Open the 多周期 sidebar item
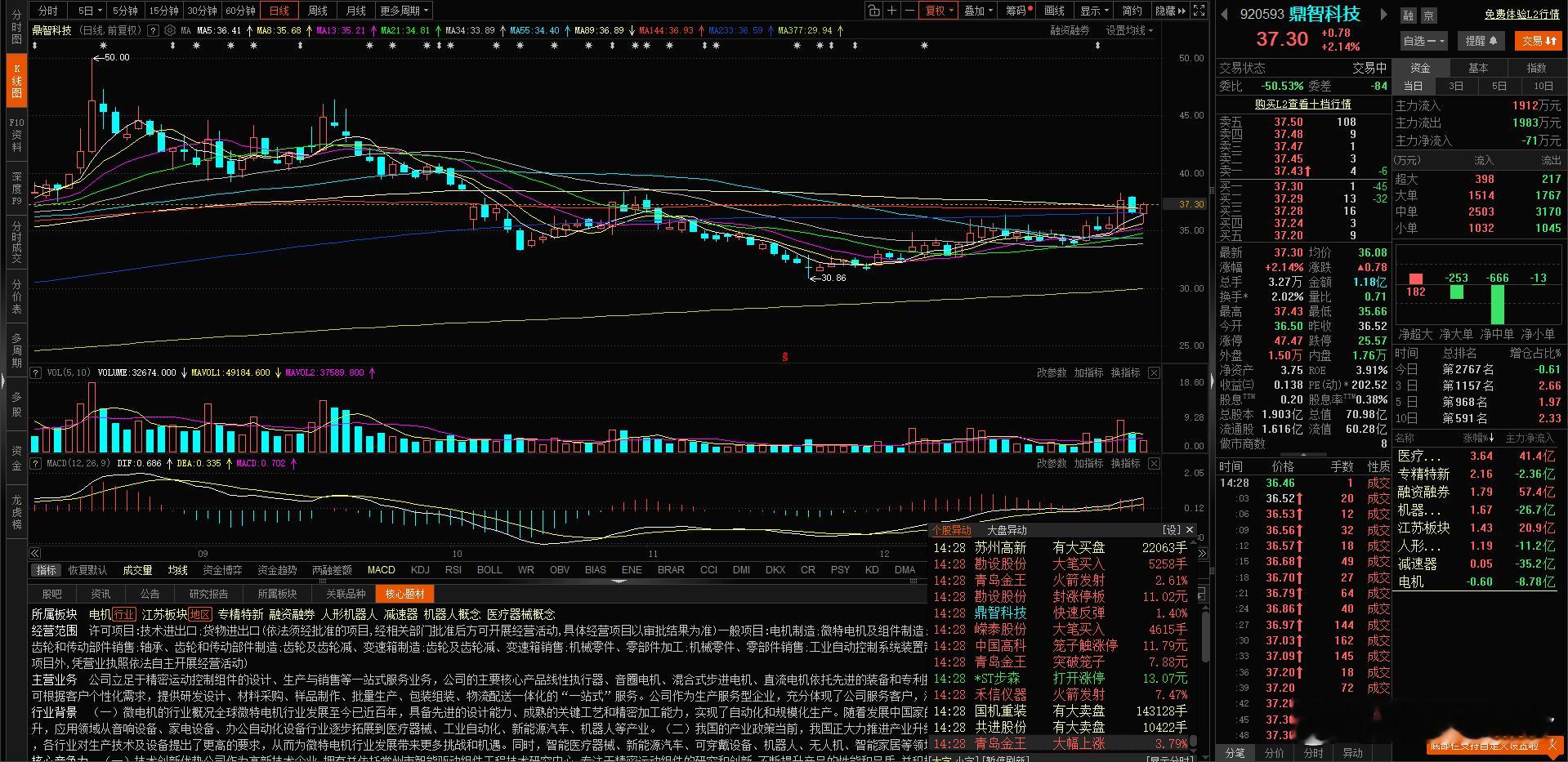Image resolution: width=1568 pixels, height=762 pixels. click(x=16, y=350)
